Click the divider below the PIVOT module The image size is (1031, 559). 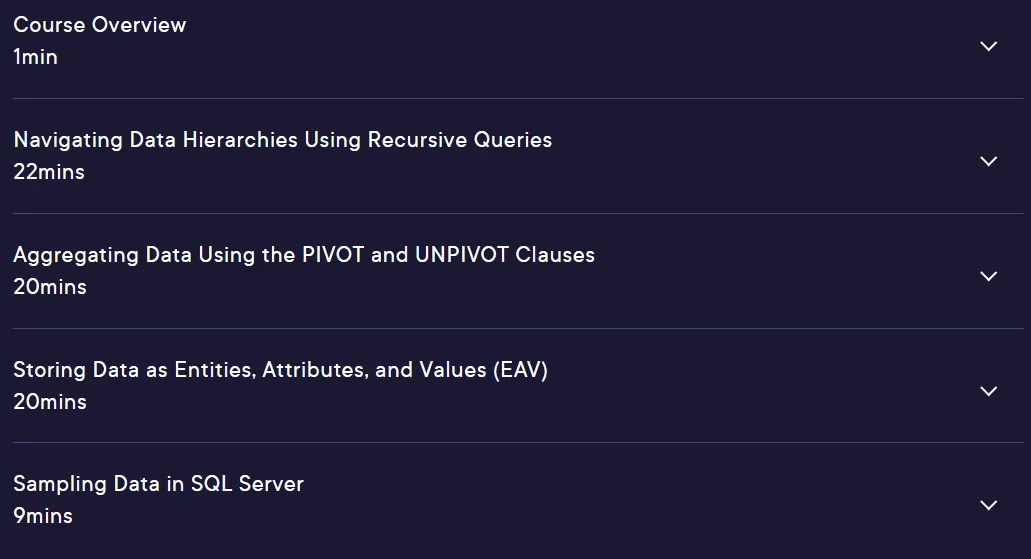(x=518, y=328)
